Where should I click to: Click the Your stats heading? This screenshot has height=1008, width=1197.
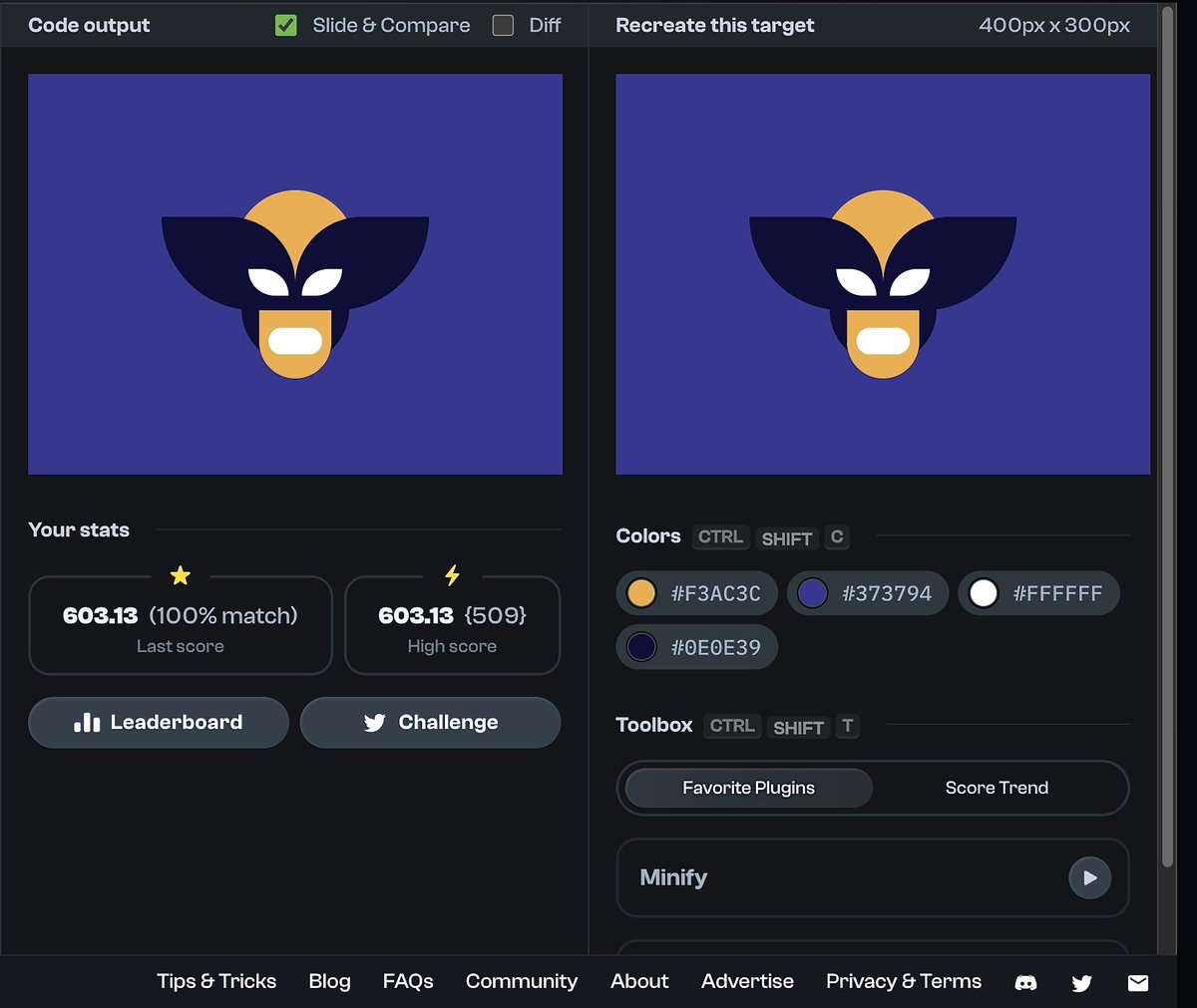[79, 529]
